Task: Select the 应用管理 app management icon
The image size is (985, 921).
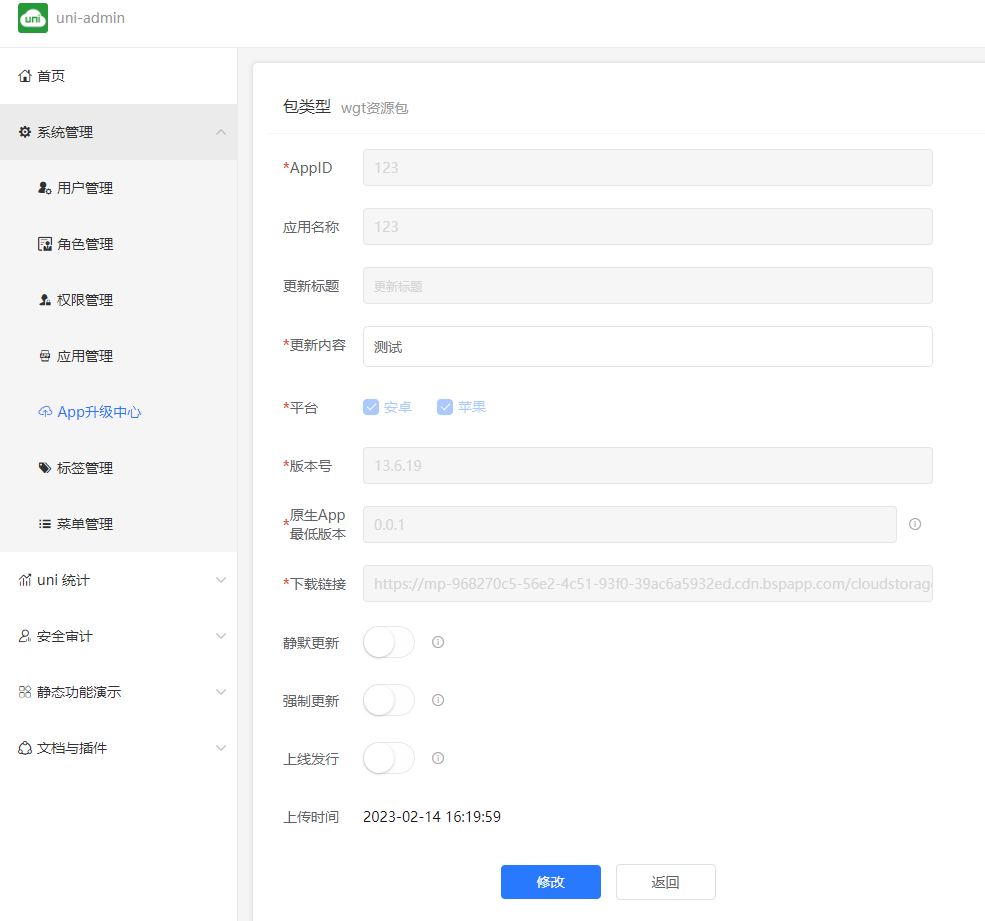Action: point(46,355)
